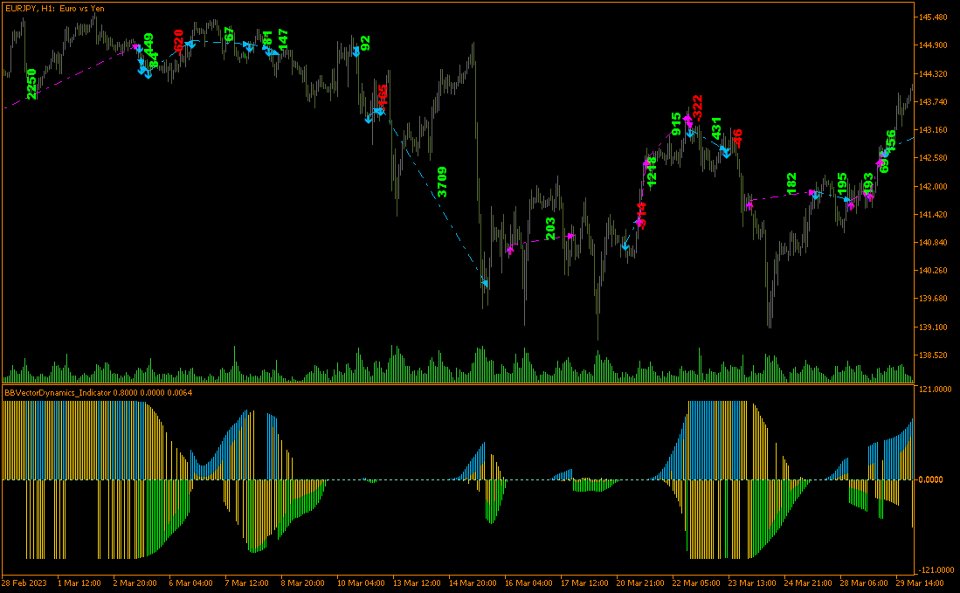Image resolution: width=960 pixels, height=593 pixels.
Task: Click the cyan arrow below the red 46 label
Action: (x=725, y=152)
